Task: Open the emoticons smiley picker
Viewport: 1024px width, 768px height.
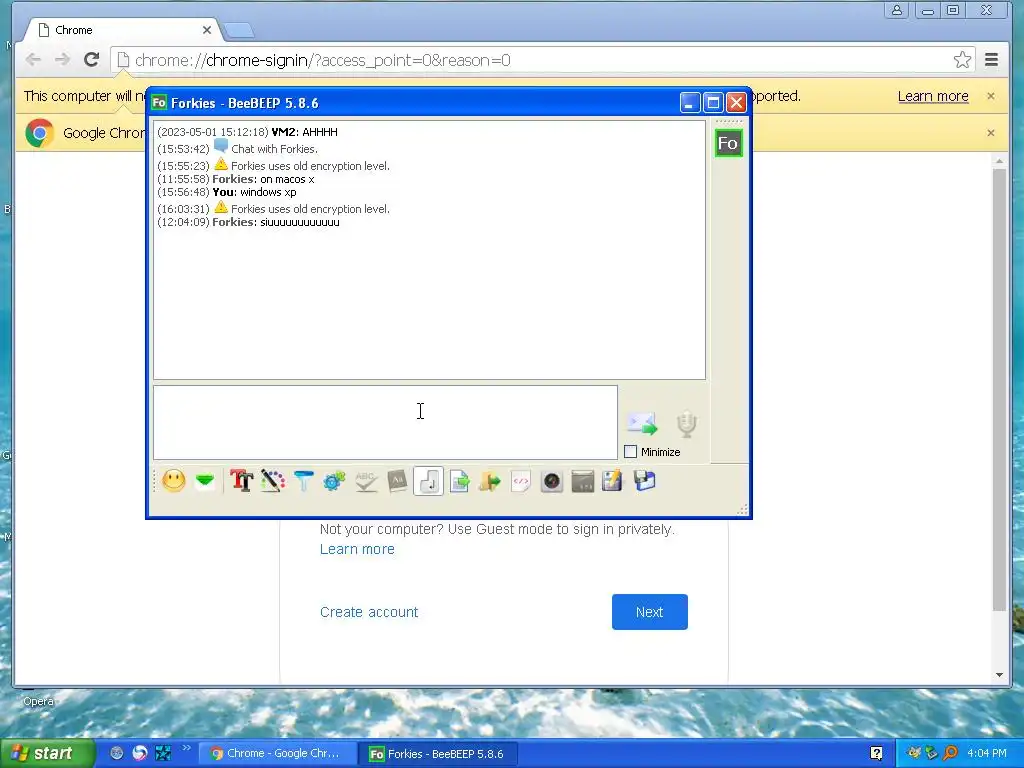Action: (x=174, y=482)
